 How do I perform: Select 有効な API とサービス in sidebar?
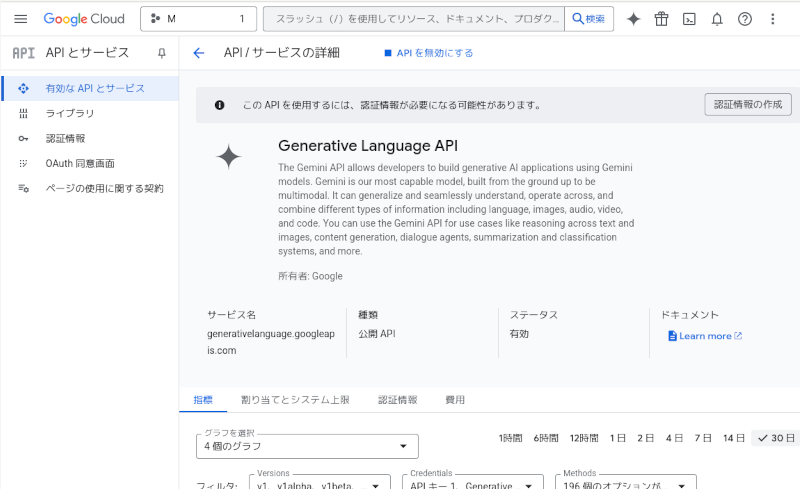(90, 88)
